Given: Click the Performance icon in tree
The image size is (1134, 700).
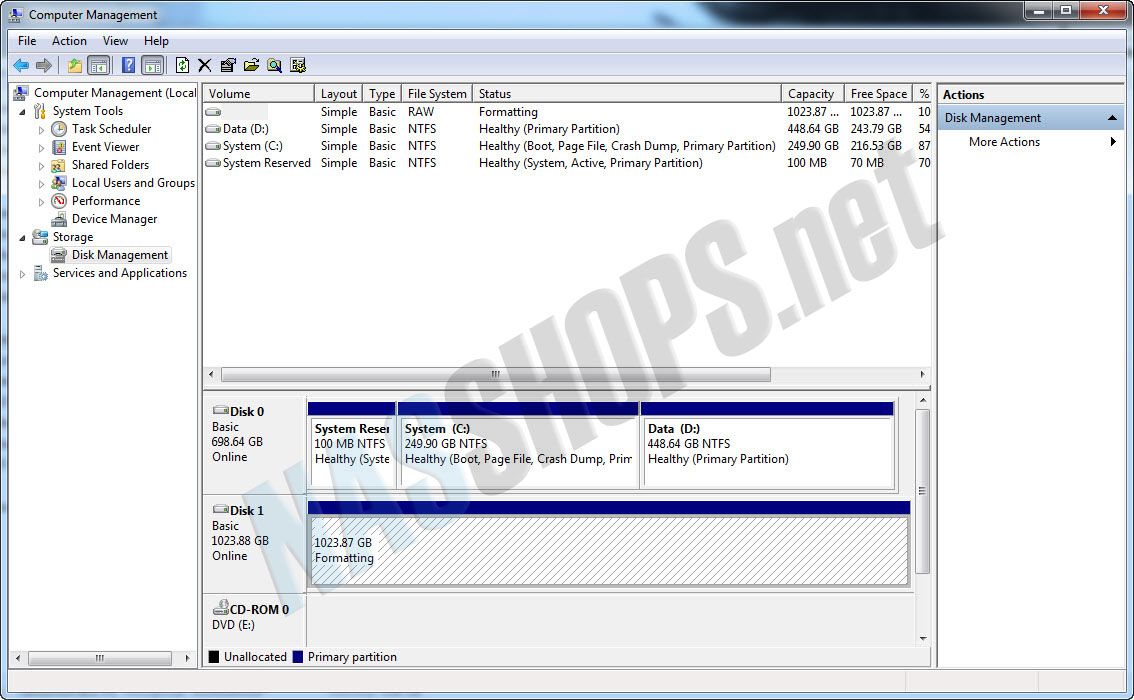Looking at the screenshot, I should tap(59, 201).
